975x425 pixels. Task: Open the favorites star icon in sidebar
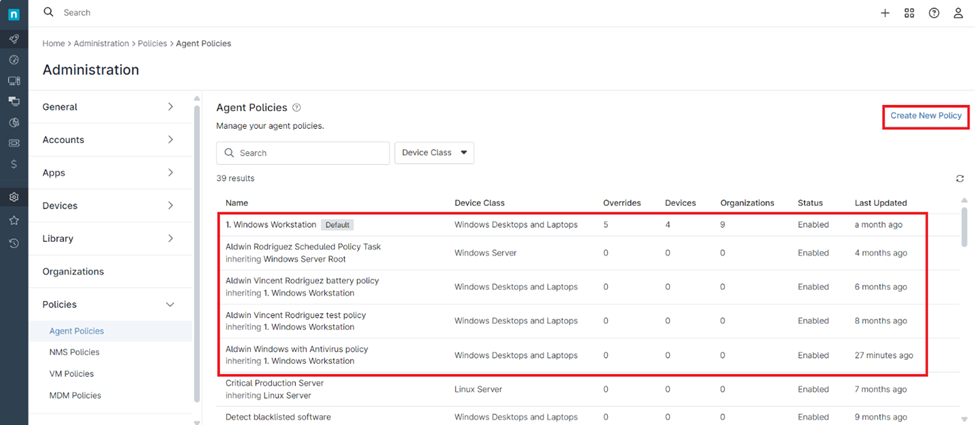click(x=14, y=220)
